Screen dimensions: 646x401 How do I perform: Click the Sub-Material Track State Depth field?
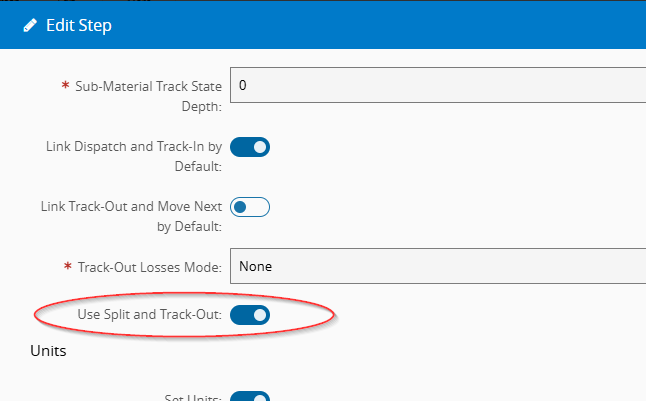tap(438, 86)
